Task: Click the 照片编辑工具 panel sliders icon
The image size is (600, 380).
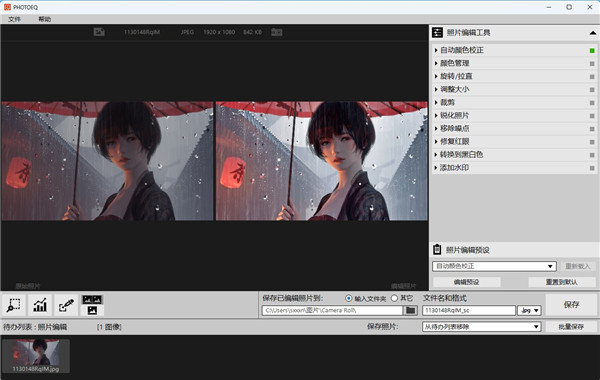Action: pos(437,33)
